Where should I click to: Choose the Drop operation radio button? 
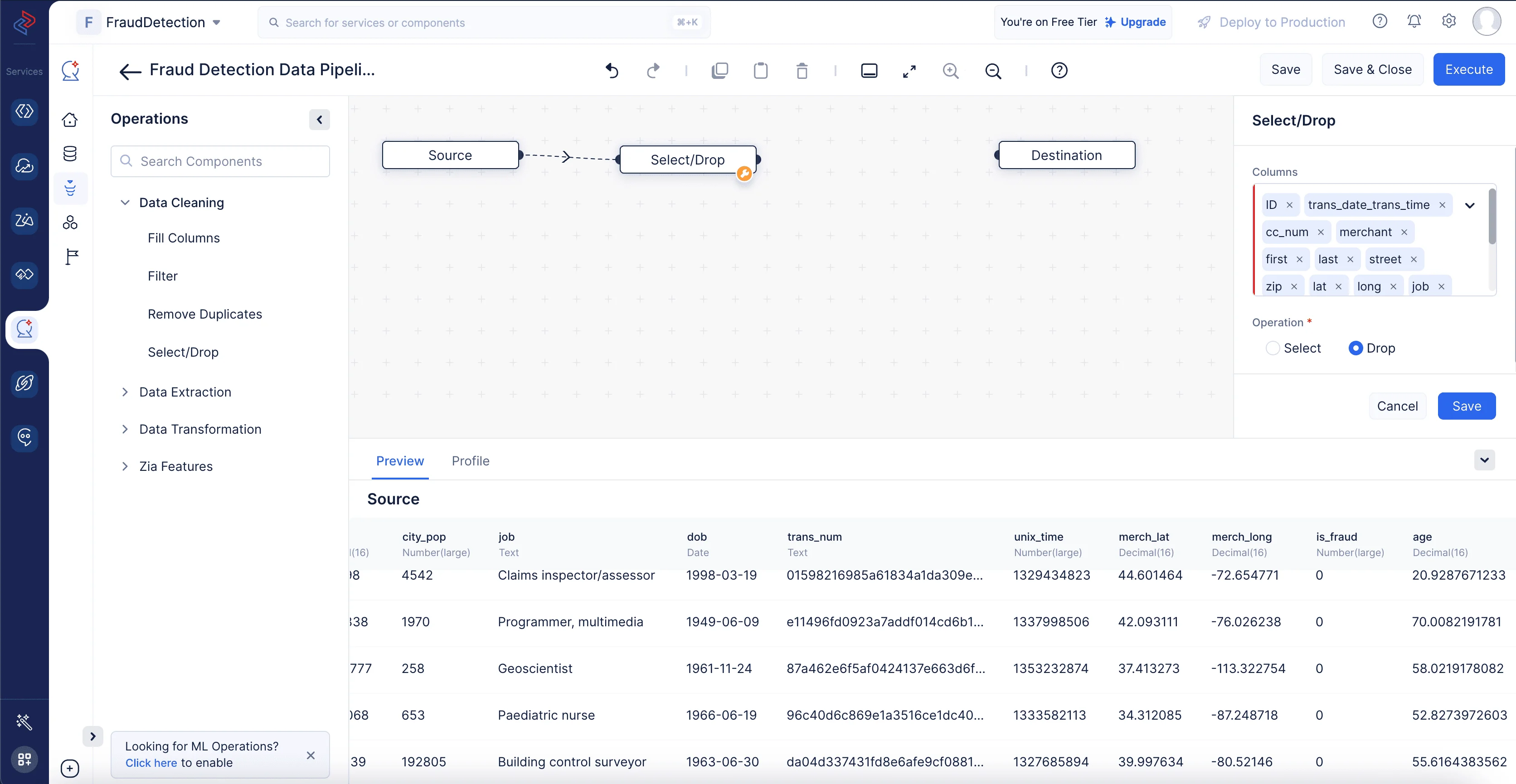point(1356,348)
